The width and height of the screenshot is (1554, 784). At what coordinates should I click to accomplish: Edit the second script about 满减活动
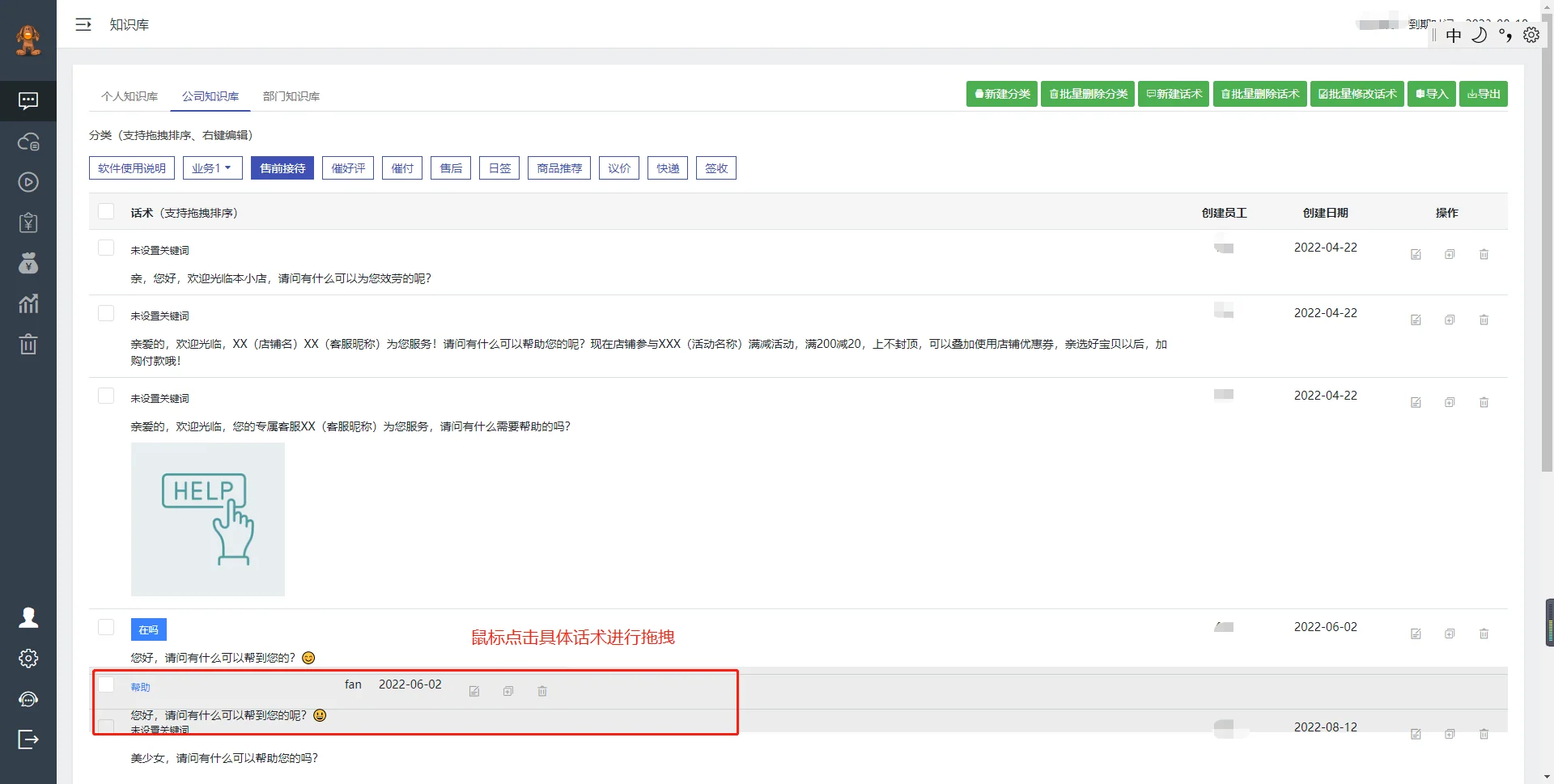(1416, 320)
